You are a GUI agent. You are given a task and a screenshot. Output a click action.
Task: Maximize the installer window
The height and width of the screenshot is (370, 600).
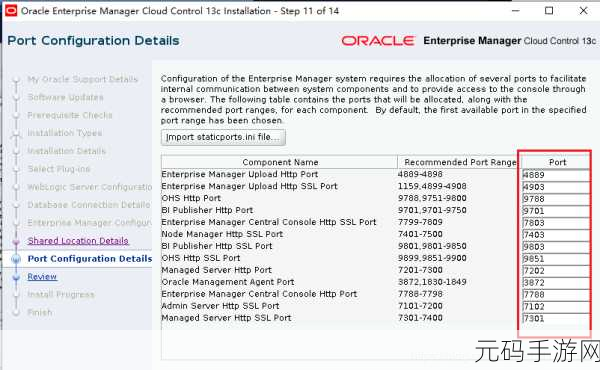click(x=549, y=11)
